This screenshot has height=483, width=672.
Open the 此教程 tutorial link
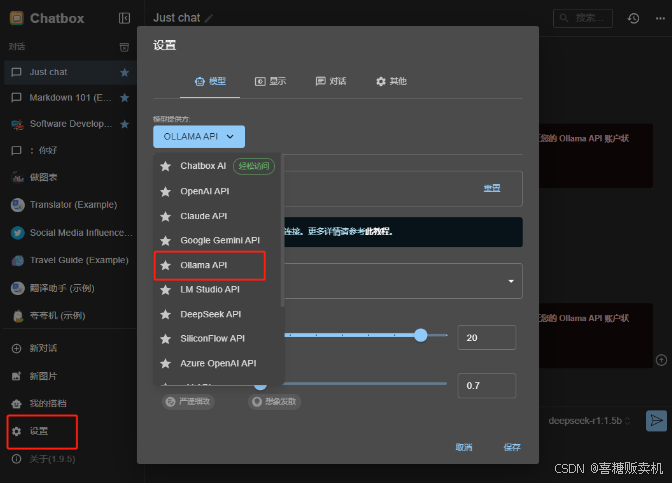pyautogui.click(x=378, y=232)
